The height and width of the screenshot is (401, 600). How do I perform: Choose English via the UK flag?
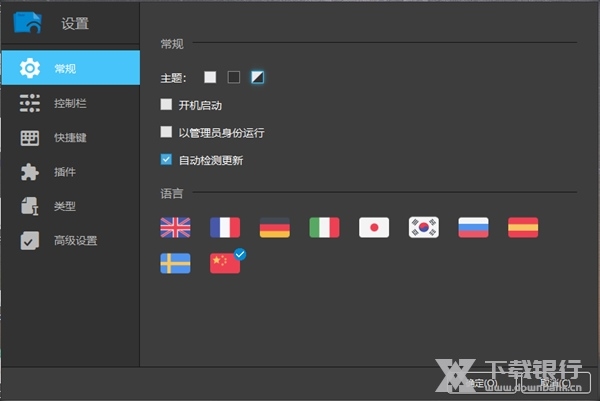175,227
